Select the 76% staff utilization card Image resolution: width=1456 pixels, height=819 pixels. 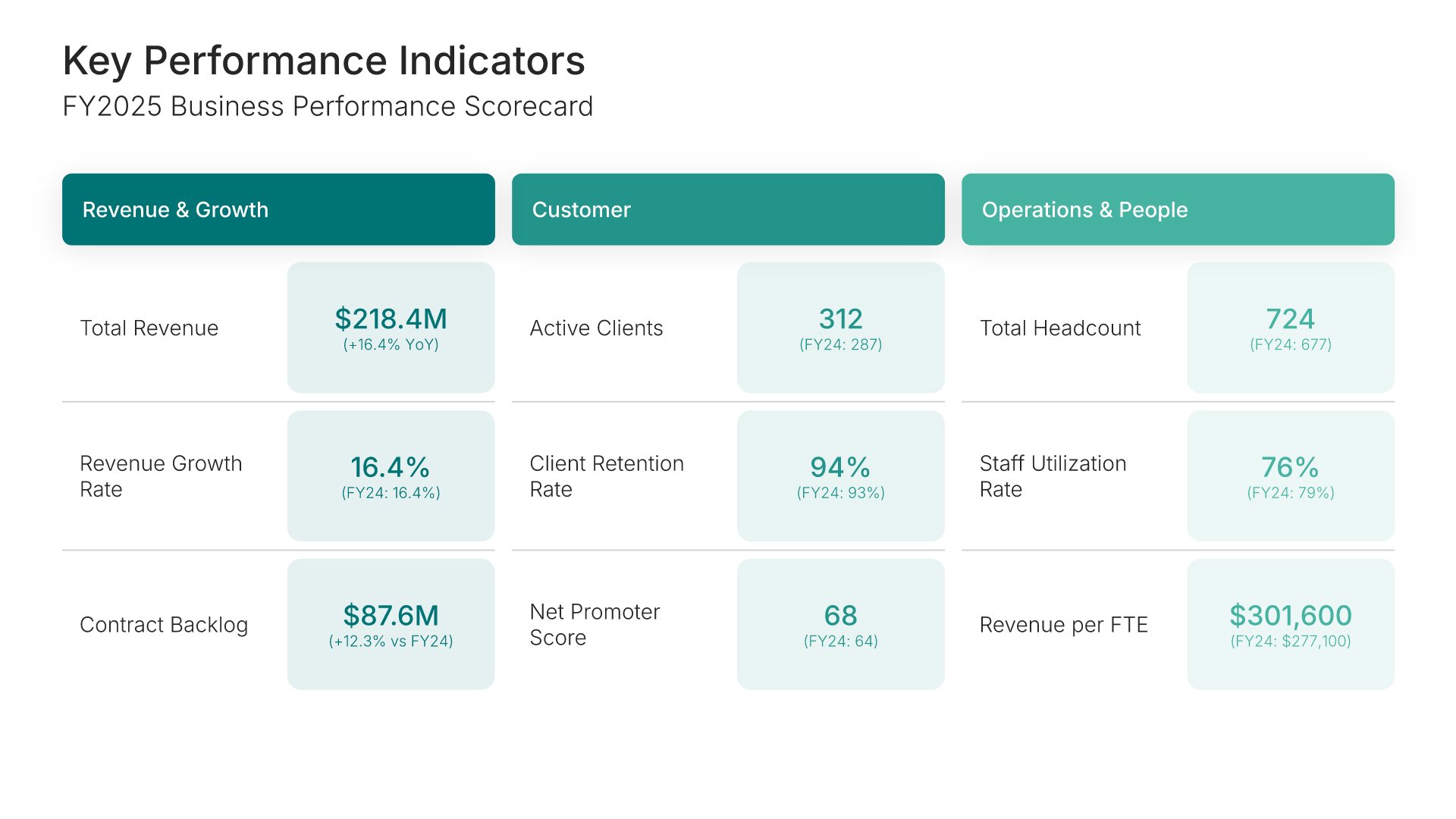click(1290, 476)
